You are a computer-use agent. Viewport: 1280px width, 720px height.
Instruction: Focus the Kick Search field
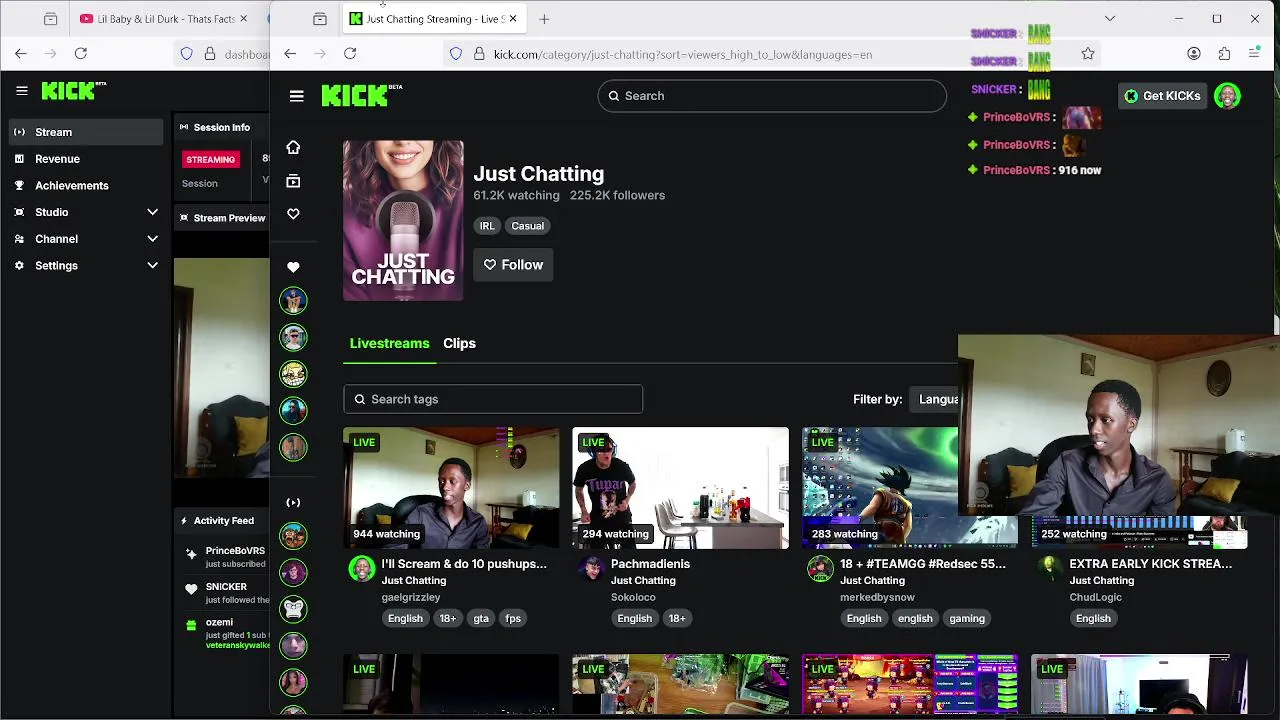[772, 96]
